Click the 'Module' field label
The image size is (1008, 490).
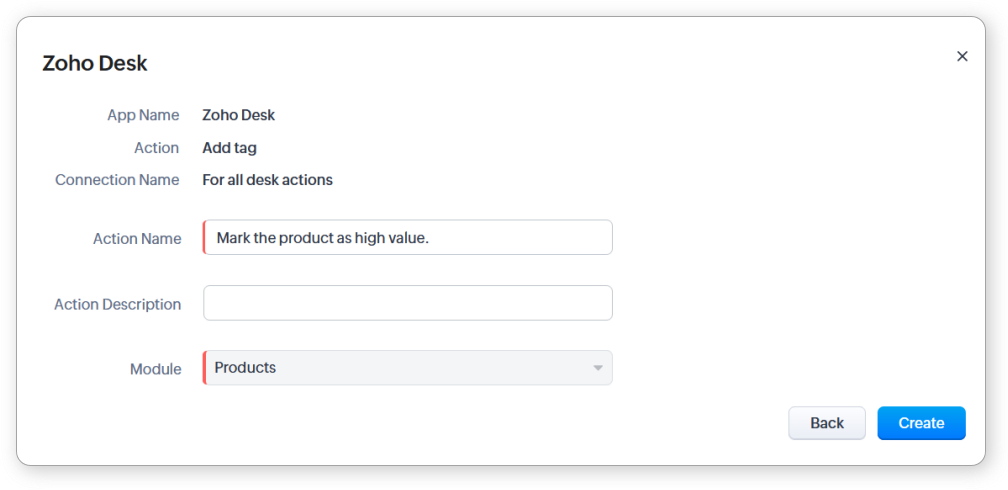155,369
